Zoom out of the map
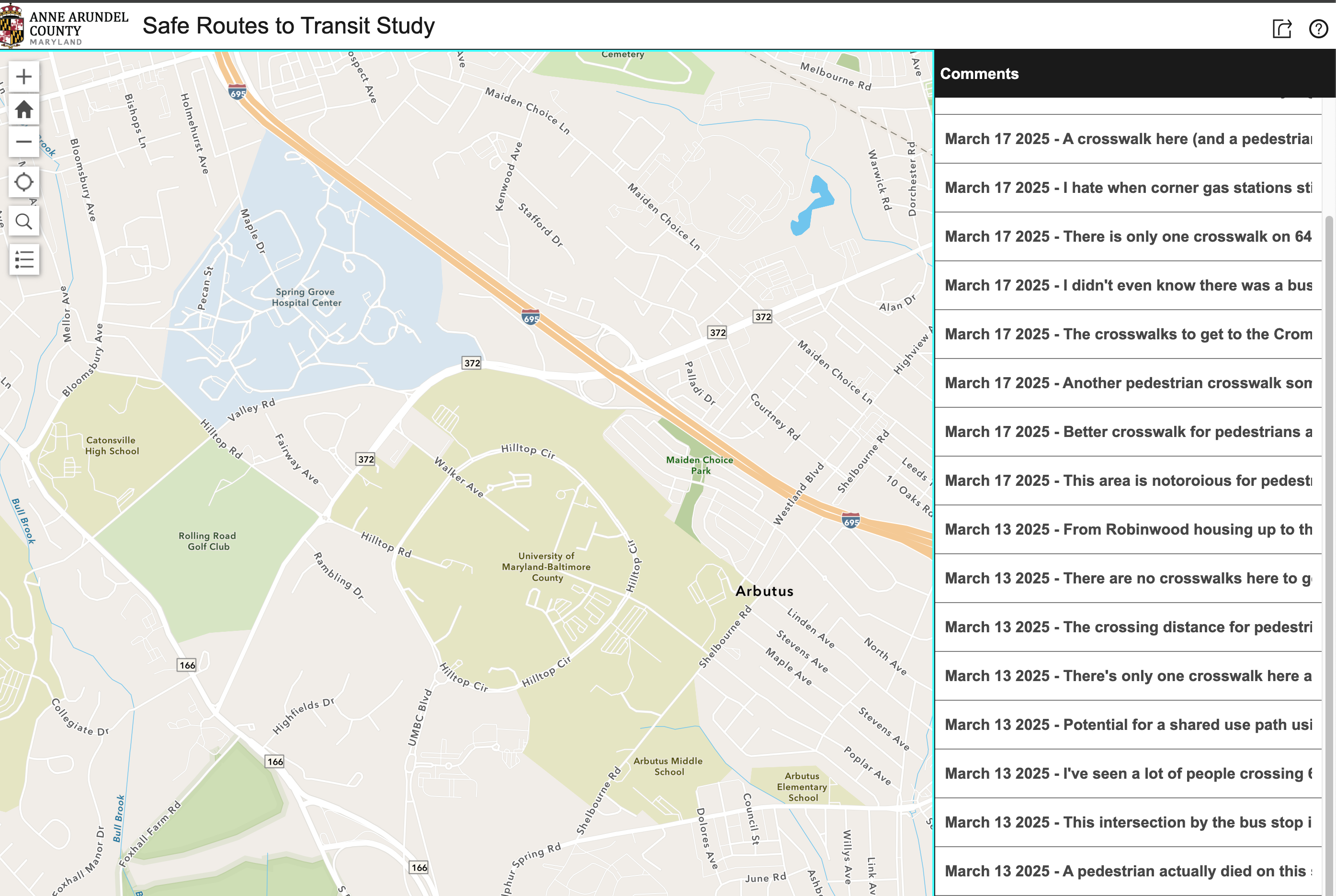Screen dimensions: 1336x896 click(x=23, y=142)
